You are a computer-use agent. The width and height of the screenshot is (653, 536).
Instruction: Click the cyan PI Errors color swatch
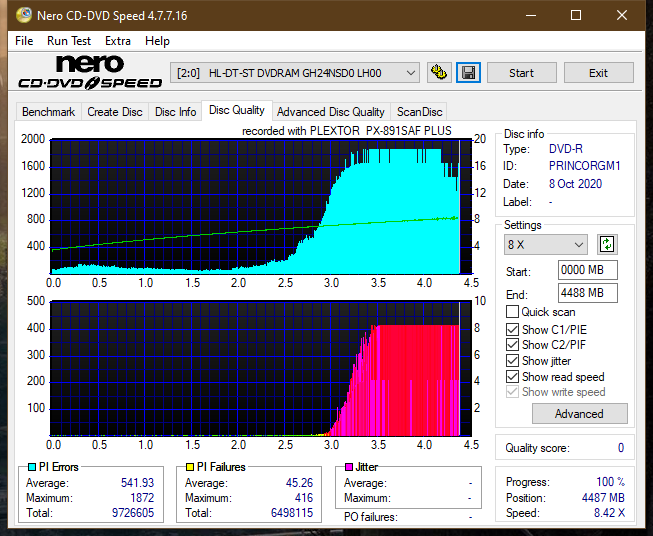click(x=32, y=467)
